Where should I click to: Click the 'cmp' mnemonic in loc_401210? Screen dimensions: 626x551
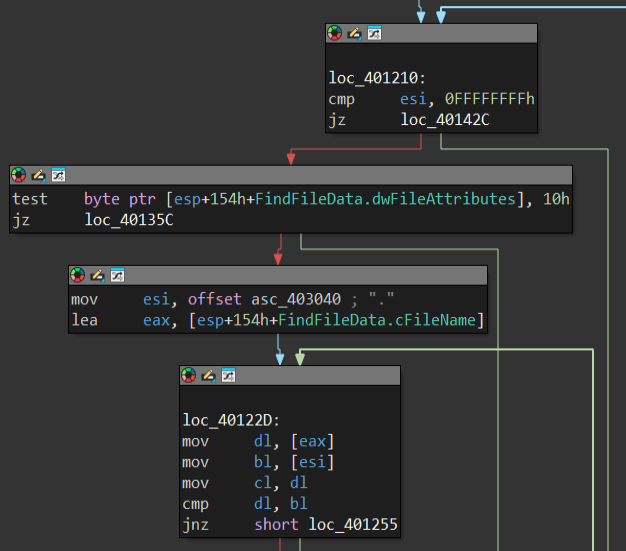point(341,99)
